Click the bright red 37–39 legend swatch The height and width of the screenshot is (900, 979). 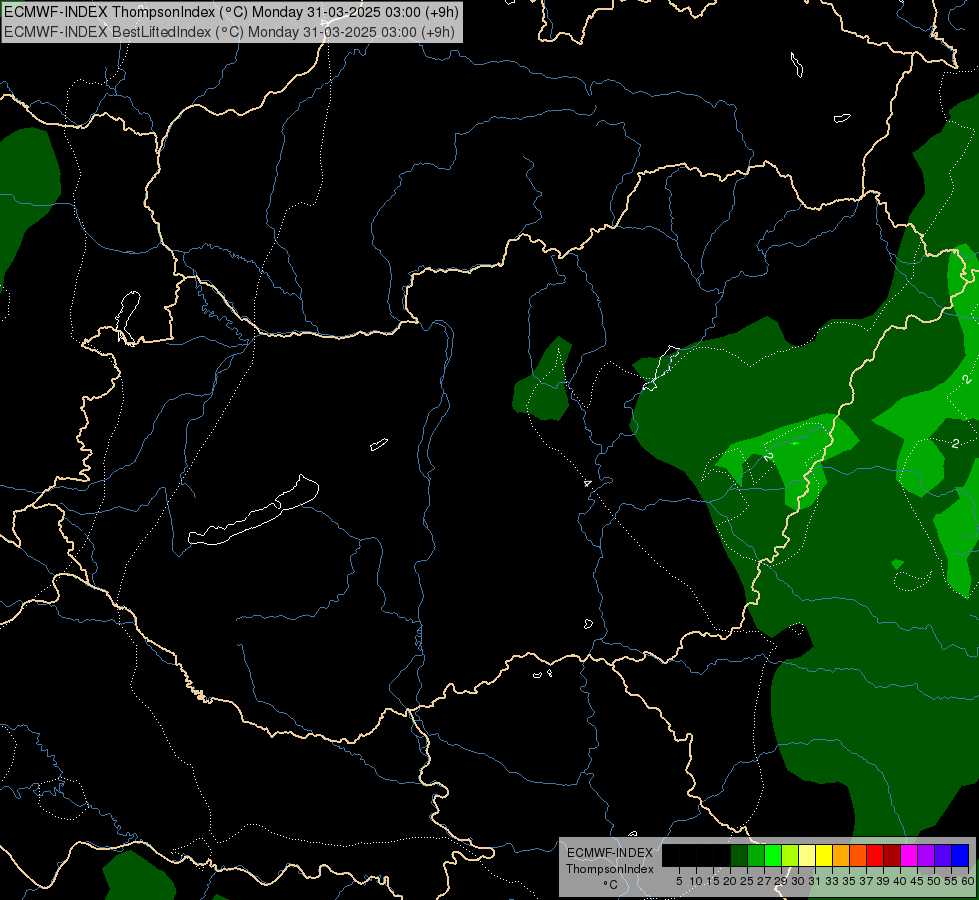pos(875,855)
